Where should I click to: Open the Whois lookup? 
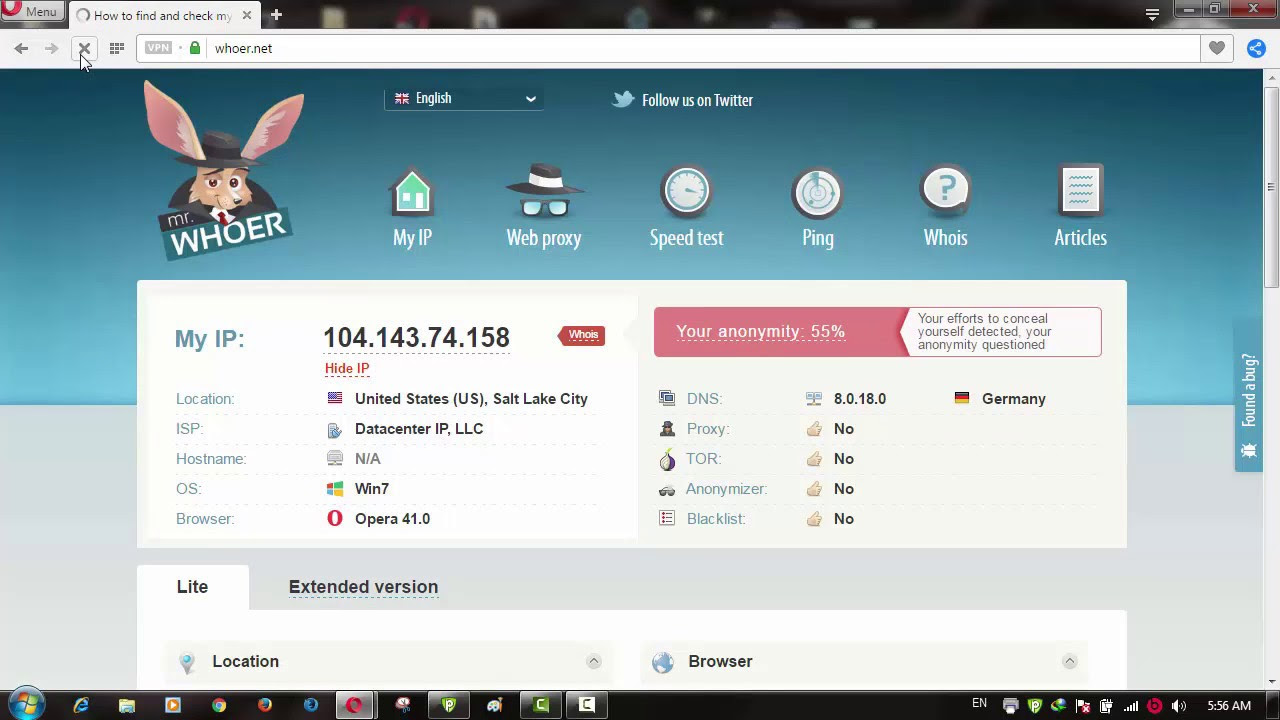(945, 206)
